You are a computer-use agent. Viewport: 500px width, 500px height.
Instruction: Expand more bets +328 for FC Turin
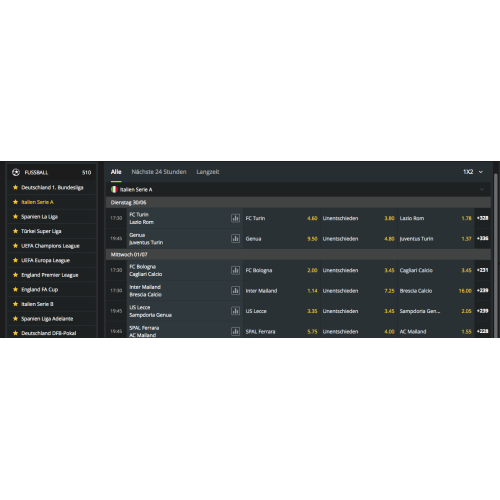click(482, 218)
